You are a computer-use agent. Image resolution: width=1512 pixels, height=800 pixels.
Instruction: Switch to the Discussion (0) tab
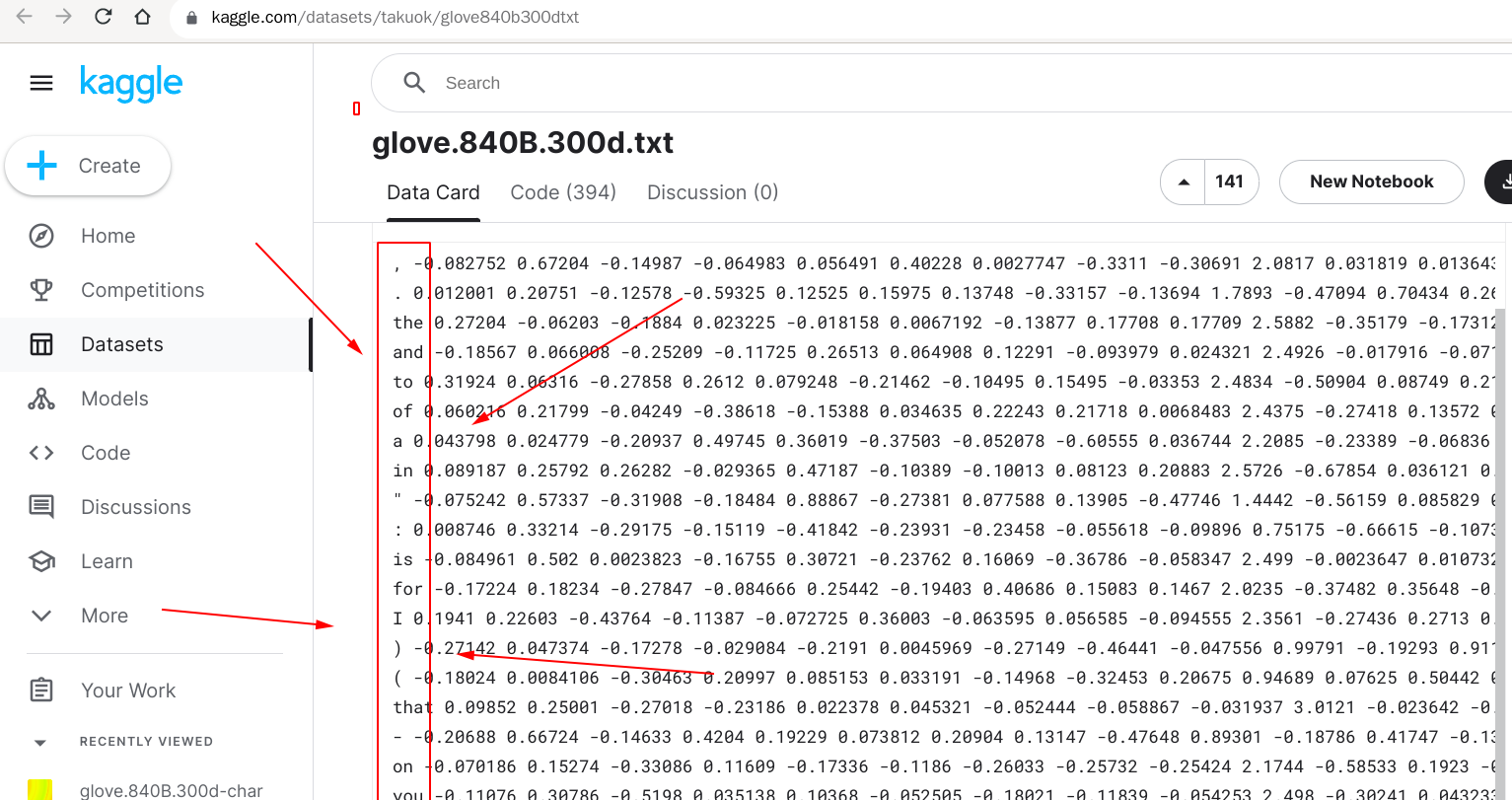pyautogui.click(x=712, y=192)
